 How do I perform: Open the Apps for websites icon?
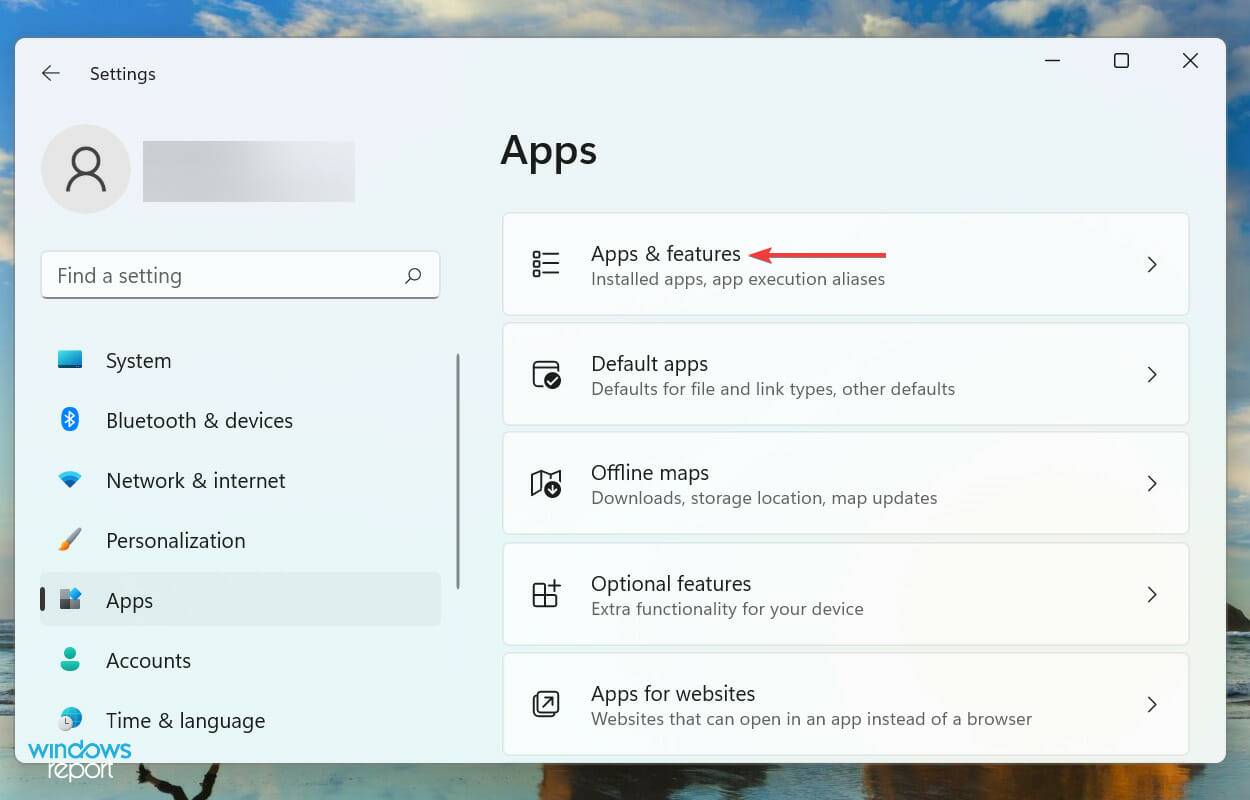point(545,704)
